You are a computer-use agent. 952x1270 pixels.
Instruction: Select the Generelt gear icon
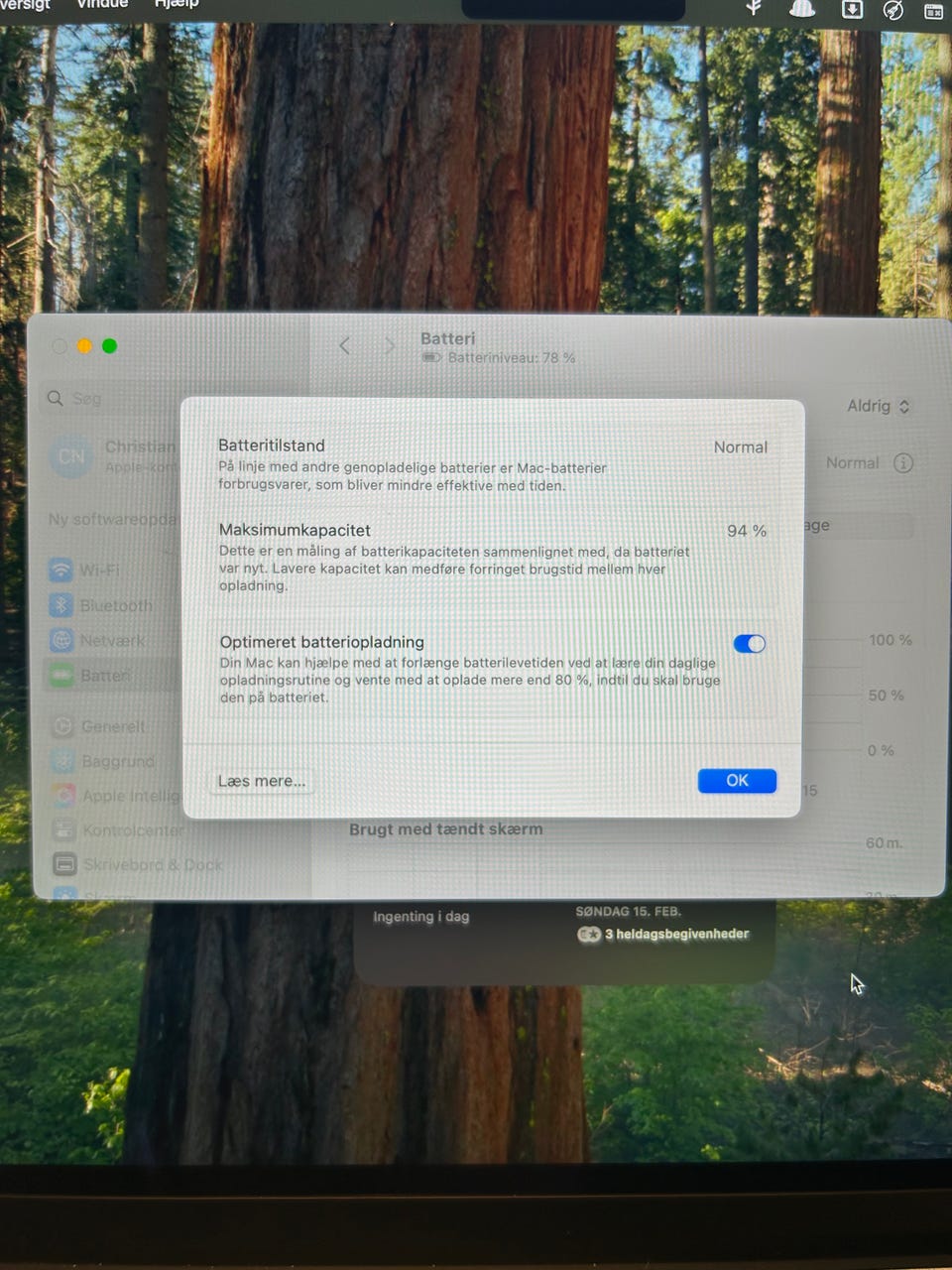click(x=62, y=726)
